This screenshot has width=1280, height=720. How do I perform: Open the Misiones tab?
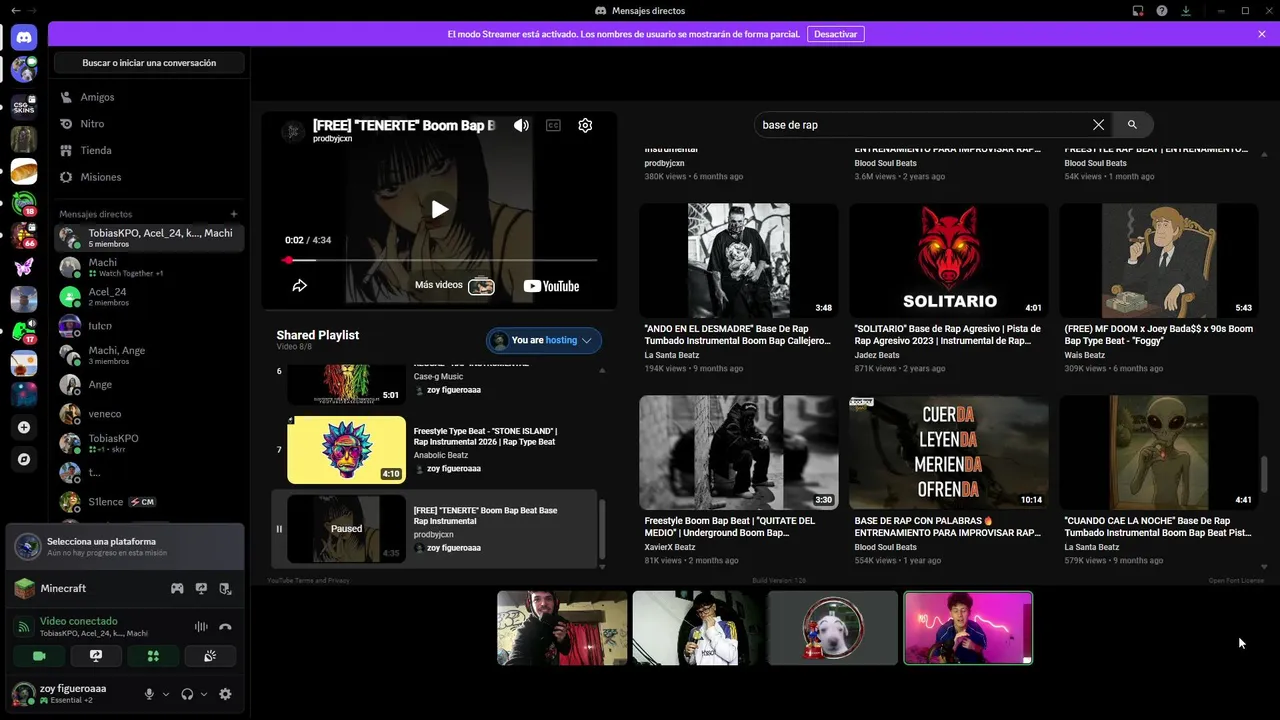149,177
